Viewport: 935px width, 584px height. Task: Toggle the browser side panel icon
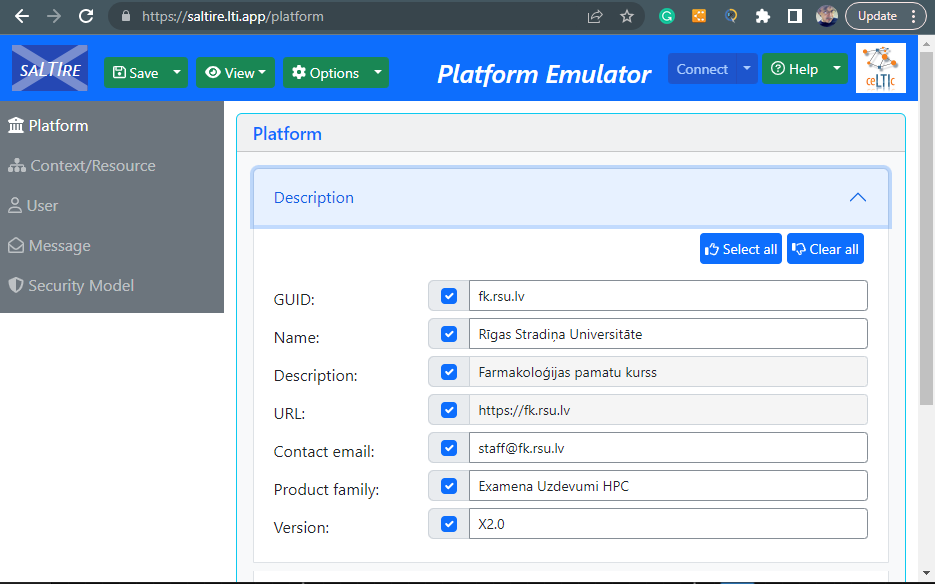[794, 16]
